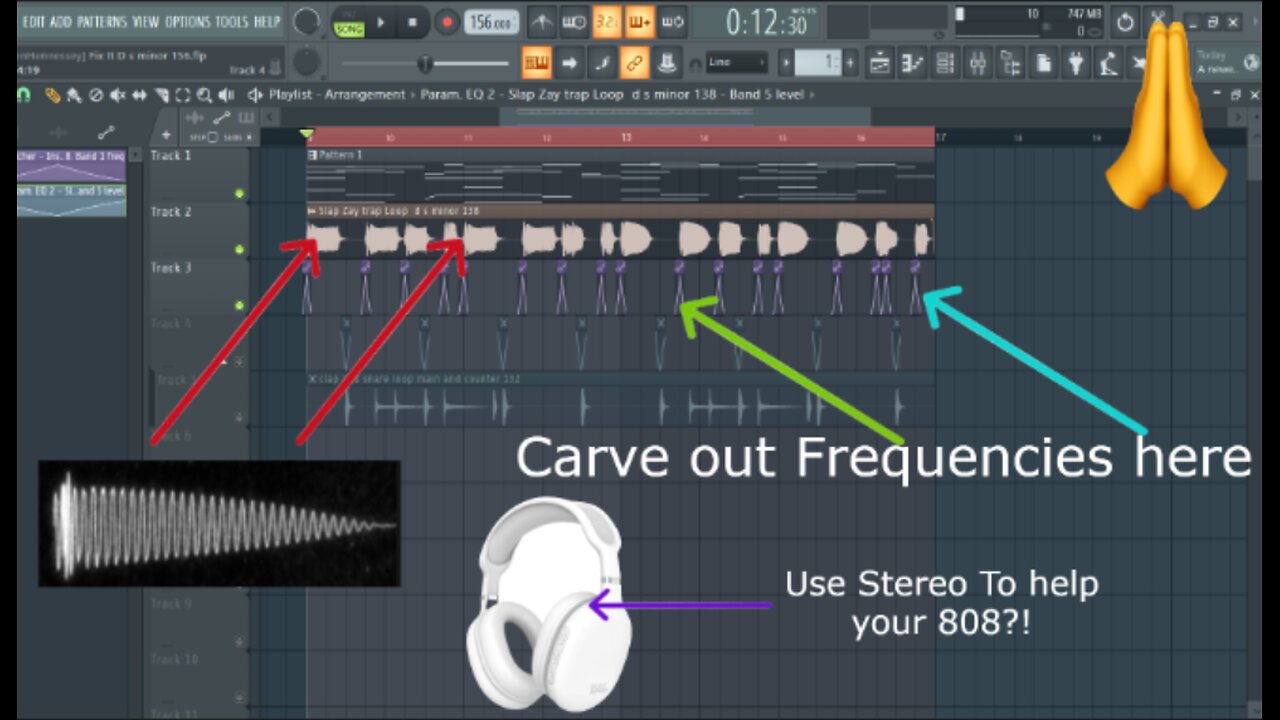The image size is (1280, 720).
Task: Open the VIEW menu
Action: (146, 21)
